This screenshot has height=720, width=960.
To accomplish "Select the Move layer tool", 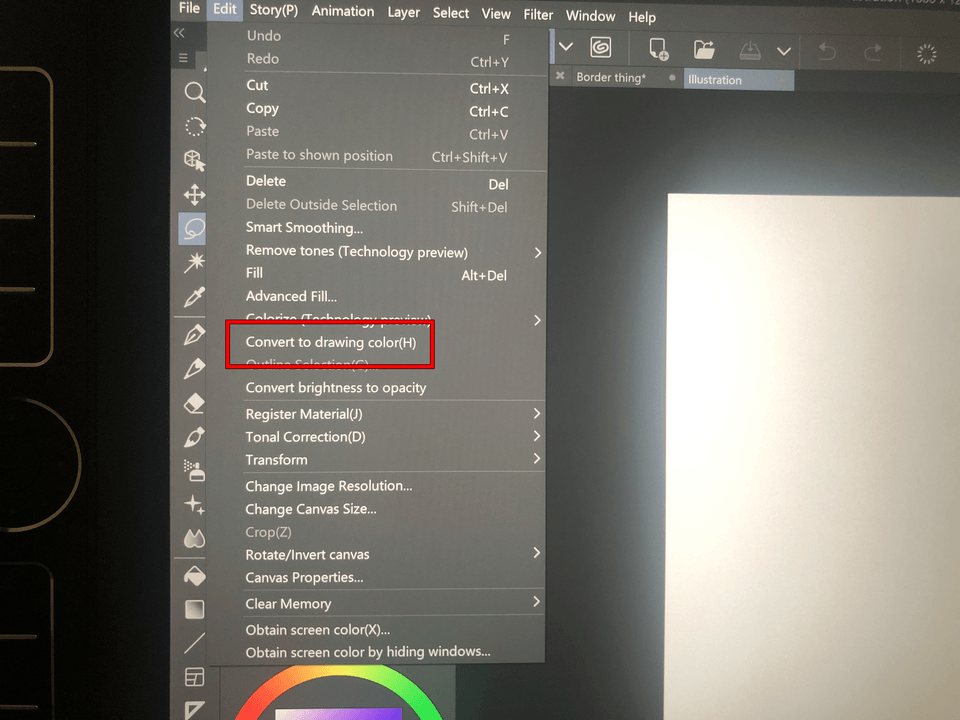I will point(195,195).
